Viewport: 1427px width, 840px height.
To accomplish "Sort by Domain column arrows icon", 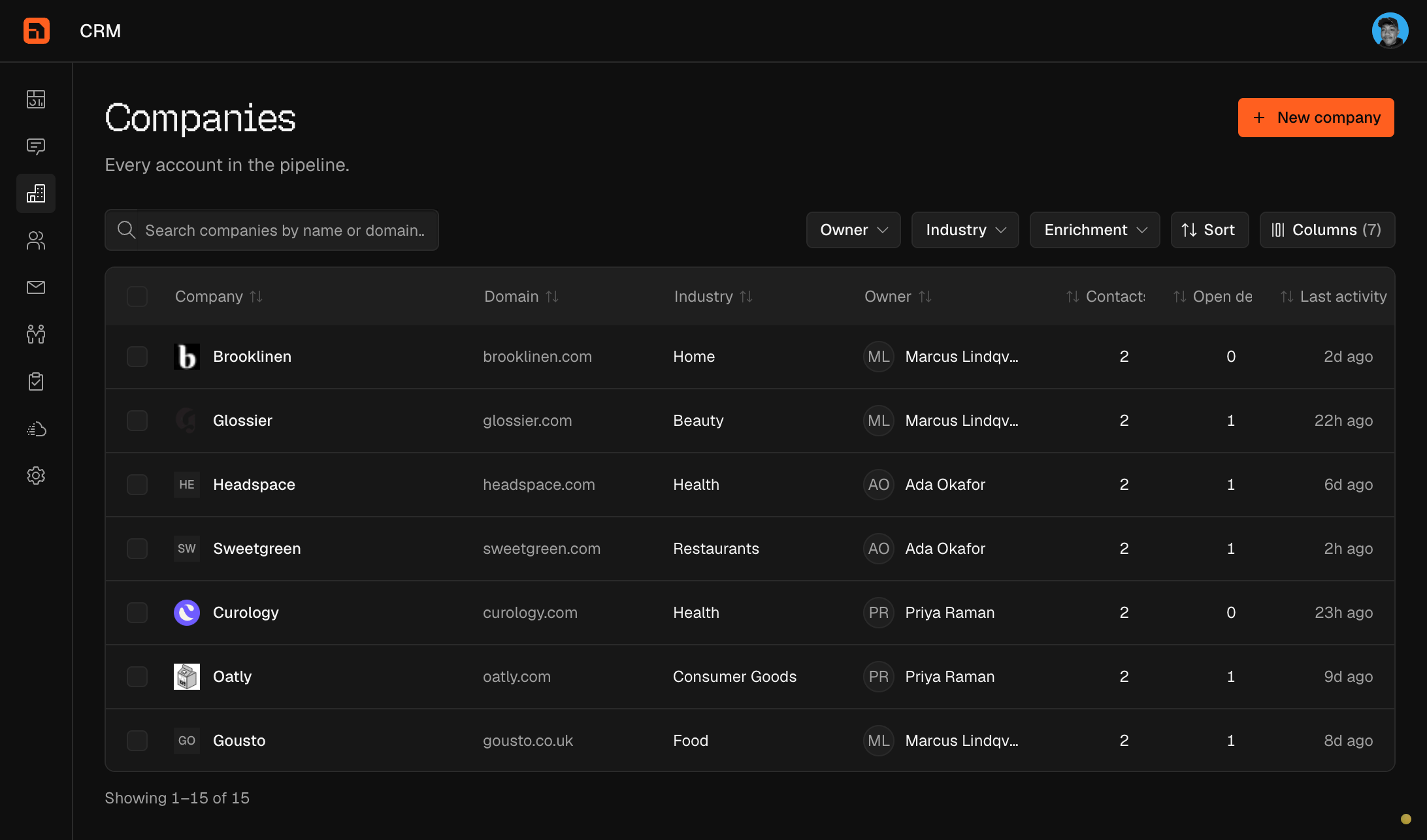I will coord(552,297).
